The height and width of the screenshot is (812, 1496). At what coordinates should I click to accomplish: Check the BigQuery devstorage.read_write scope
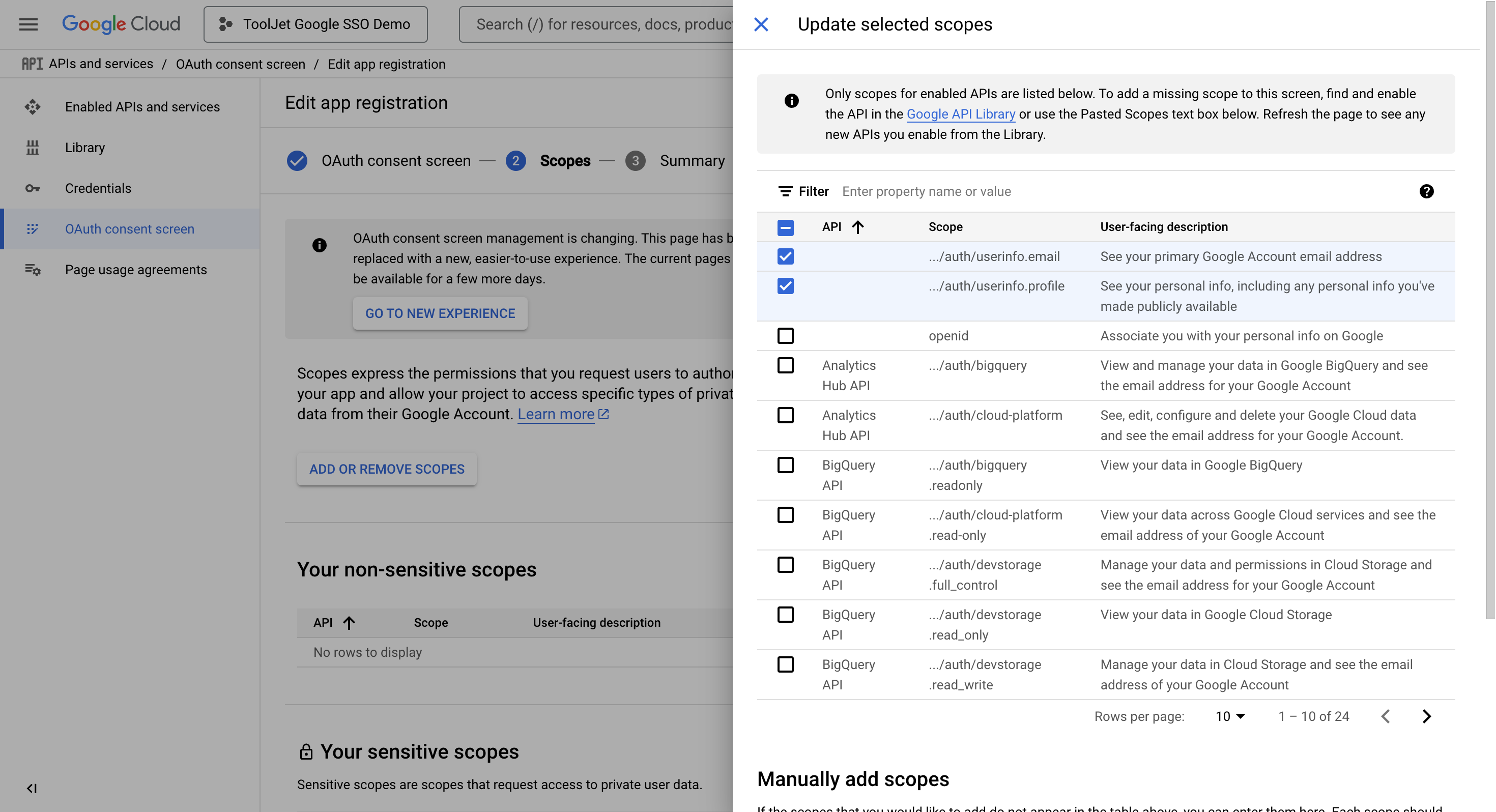click(785, 664)
